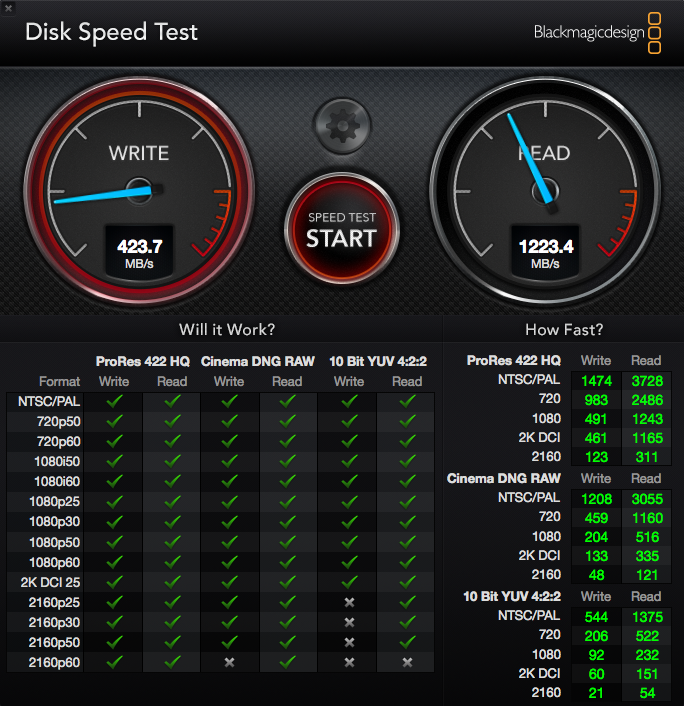Click Cinema DNG 2K DCI write value 133

pyautogui.click(x=596, y=556)
